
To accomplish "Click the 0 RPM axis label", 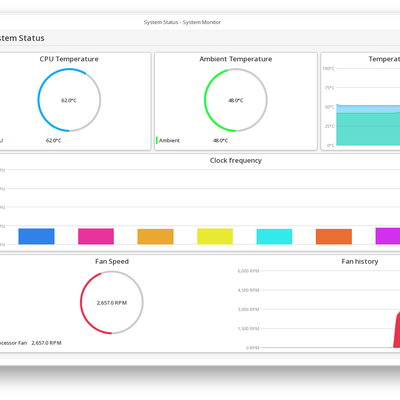I will tap(253, 348).
